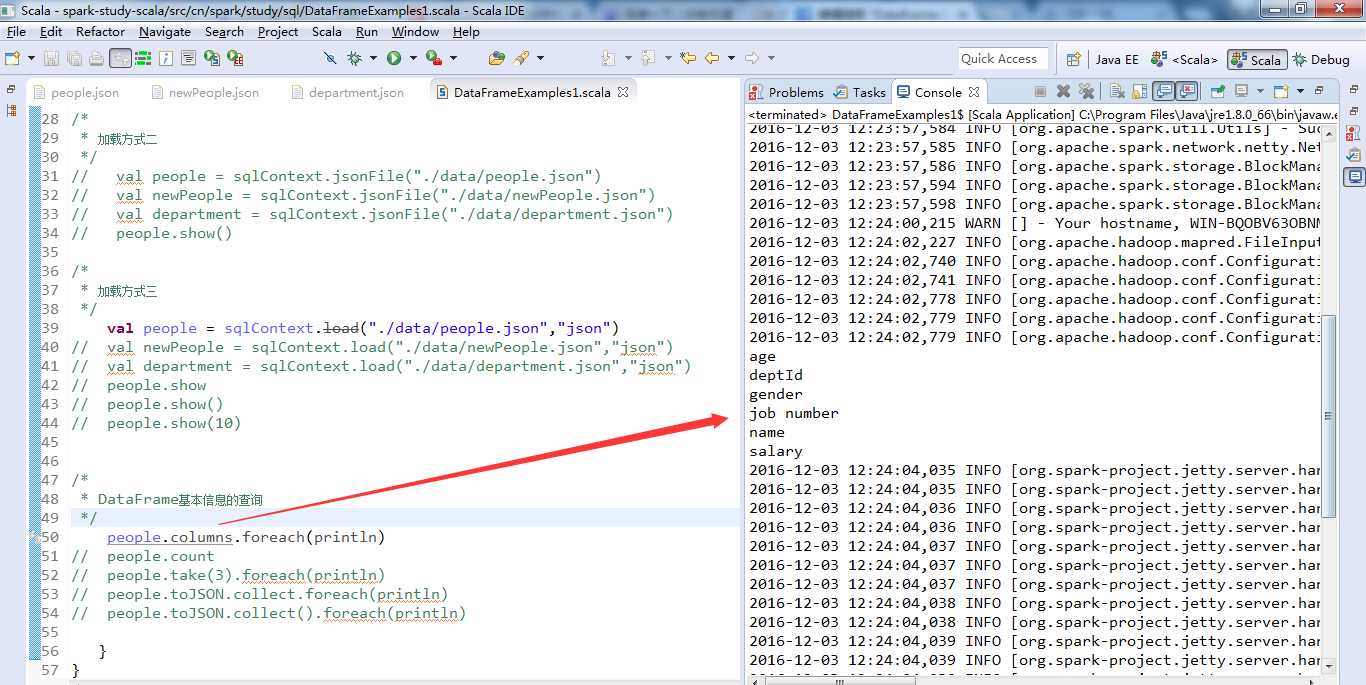Switch to the Debug perspective
1366x685 pixels.
[1321, 60]
